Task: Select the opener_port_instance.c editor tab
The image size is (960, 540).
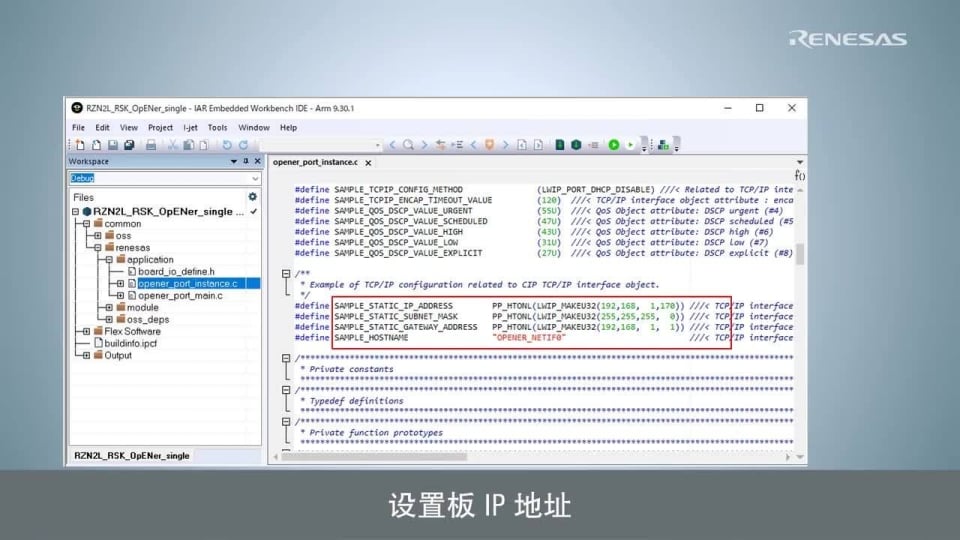Action: tap(315, 162)
